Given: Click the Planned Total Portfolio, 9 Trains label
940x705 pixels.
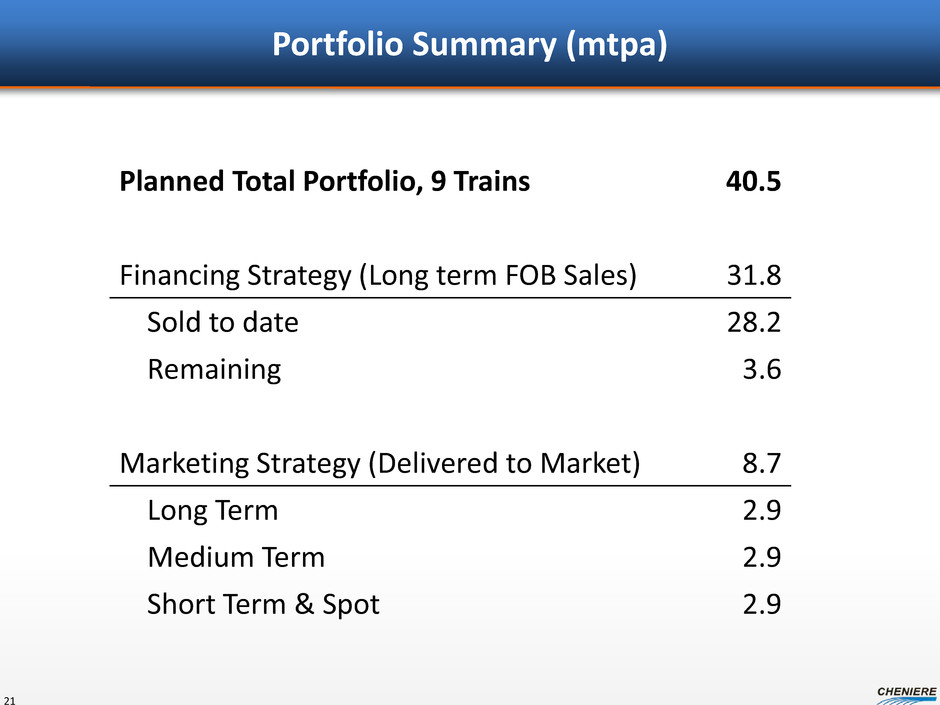Looking at the screenshot, I should (325, 183).
